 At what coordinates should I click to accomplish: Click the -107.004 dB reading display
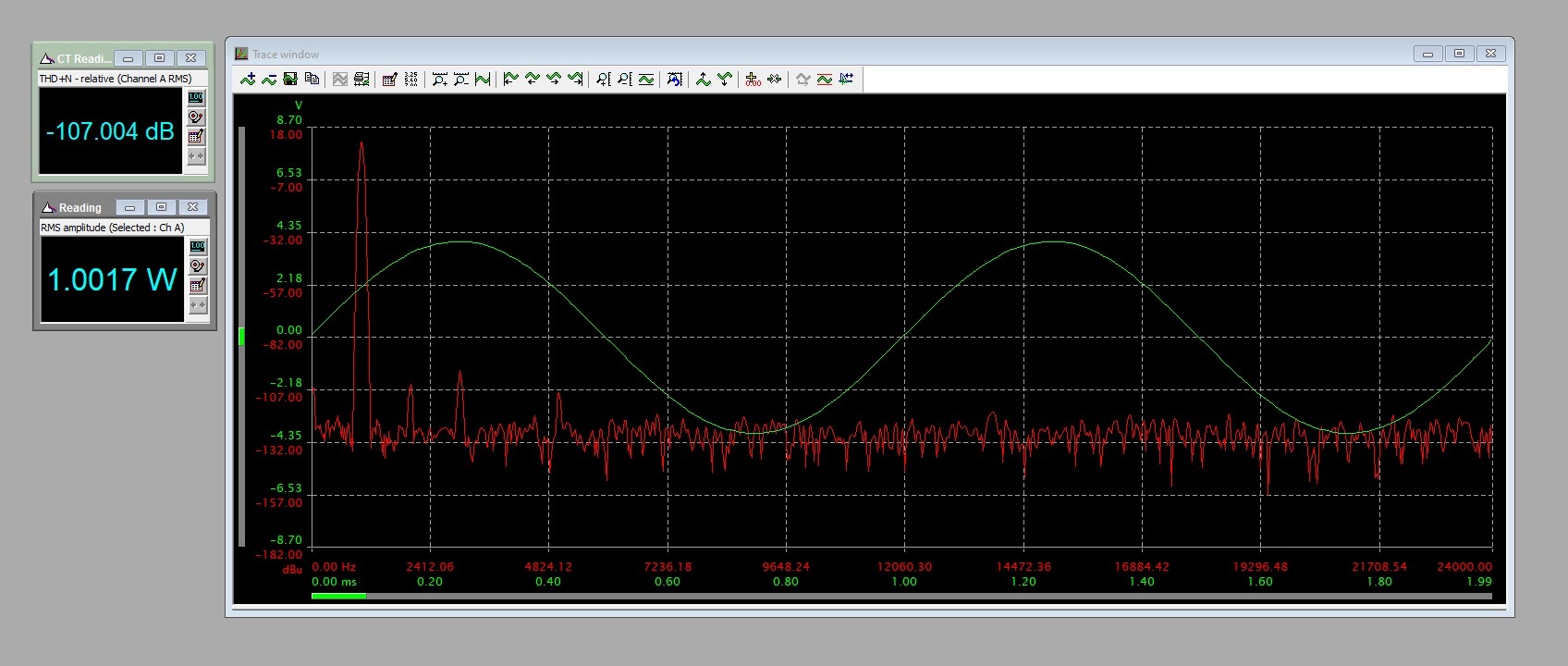click(x=110, y=131)
